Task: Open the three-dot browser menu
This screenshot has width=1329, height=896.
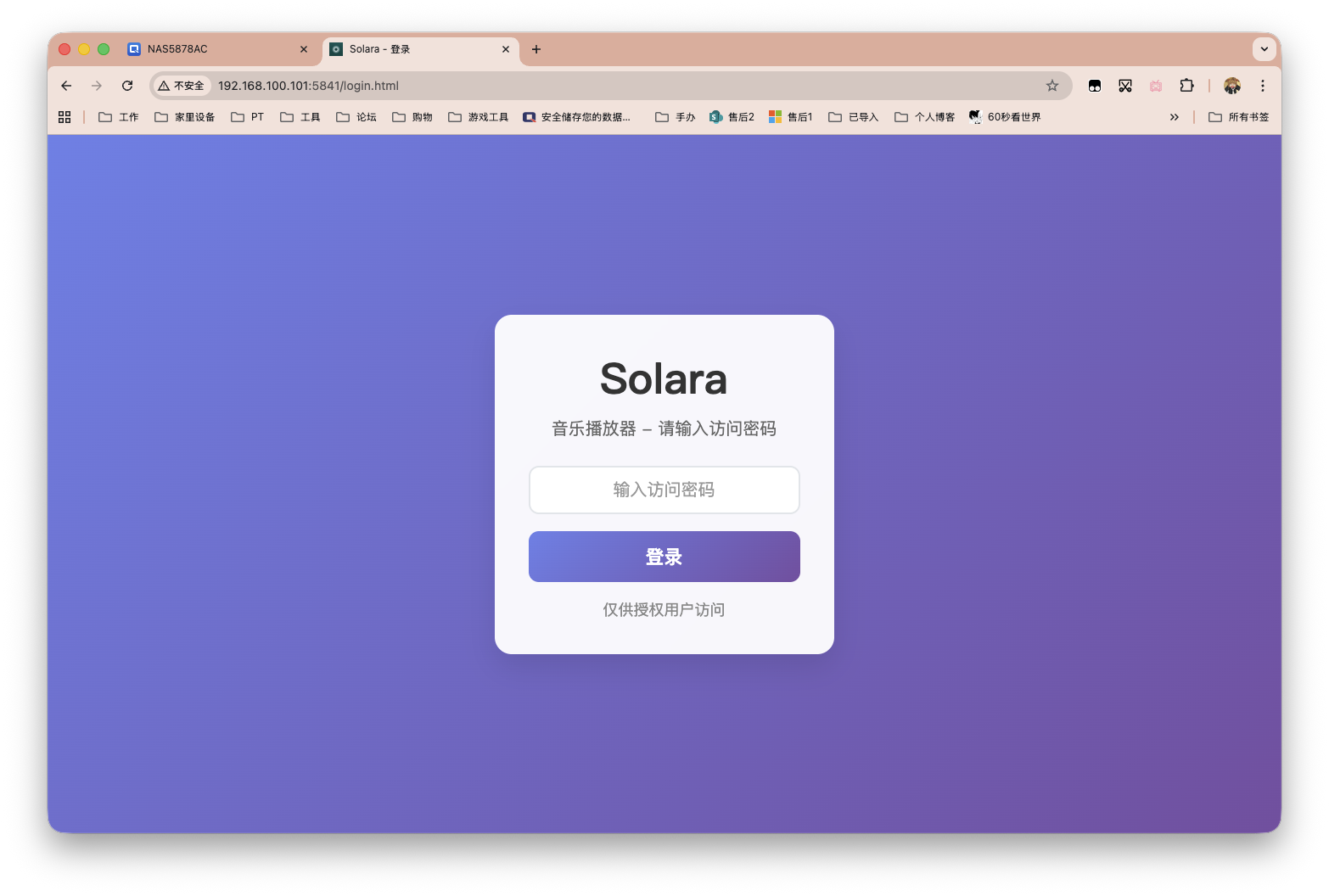Action: click(1263, 86)
